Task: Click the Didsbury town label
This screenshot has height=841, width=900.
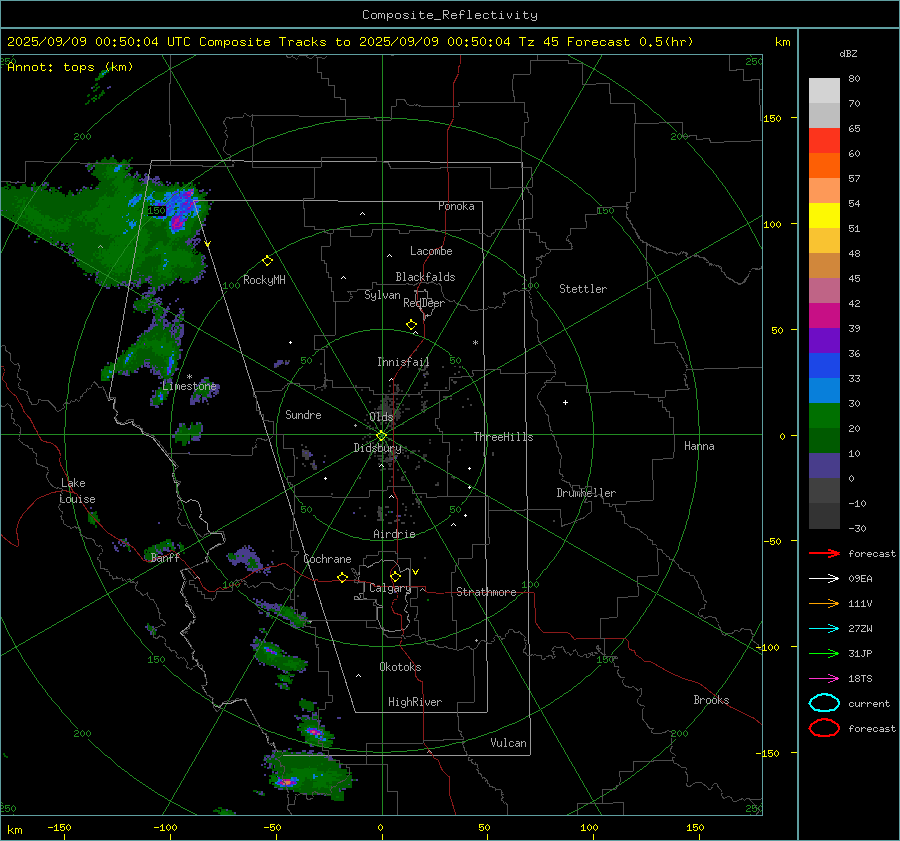Action: tap(377, 448)
